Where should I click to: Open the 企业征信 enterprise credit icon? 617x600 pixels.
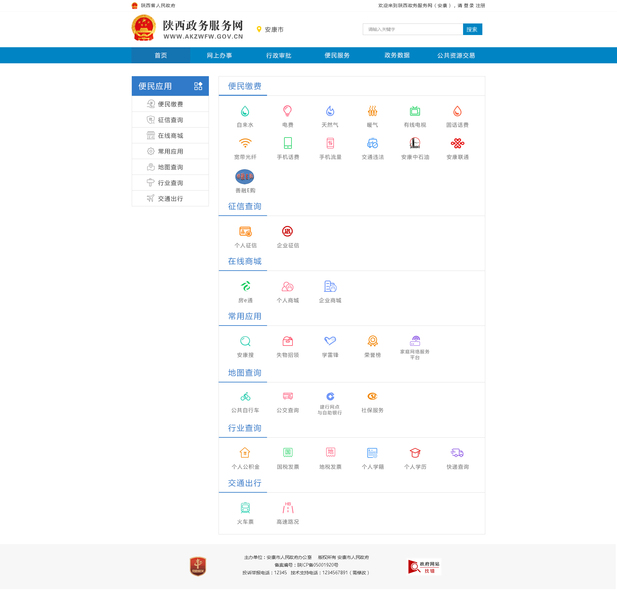pyautogui.click(x=288, y=231)
